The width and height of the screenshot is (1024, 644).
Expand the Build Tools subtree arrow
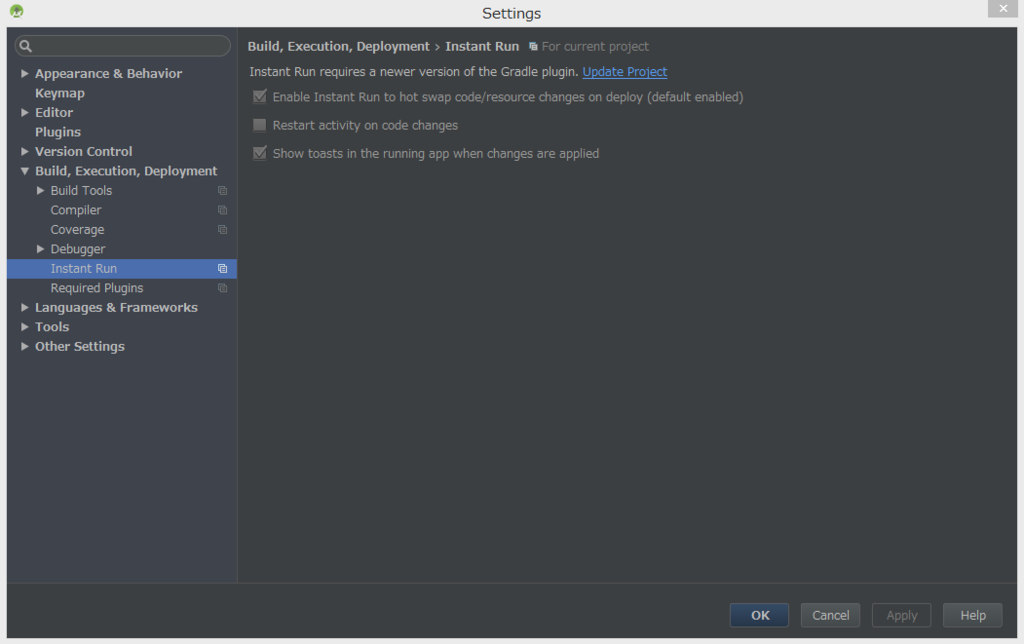coord(40,190)
